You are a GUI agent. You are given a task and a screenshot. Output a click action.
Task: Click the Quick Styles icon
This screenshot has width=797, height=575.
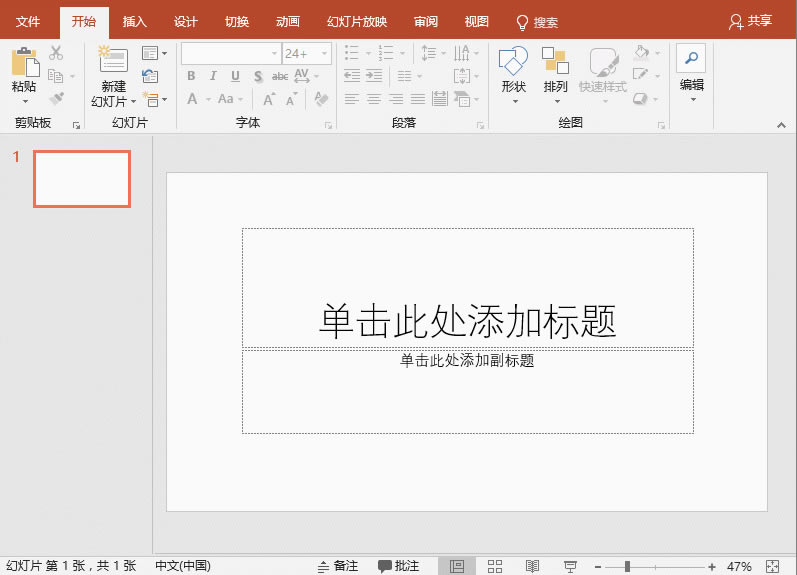click(x=603, y=62)
